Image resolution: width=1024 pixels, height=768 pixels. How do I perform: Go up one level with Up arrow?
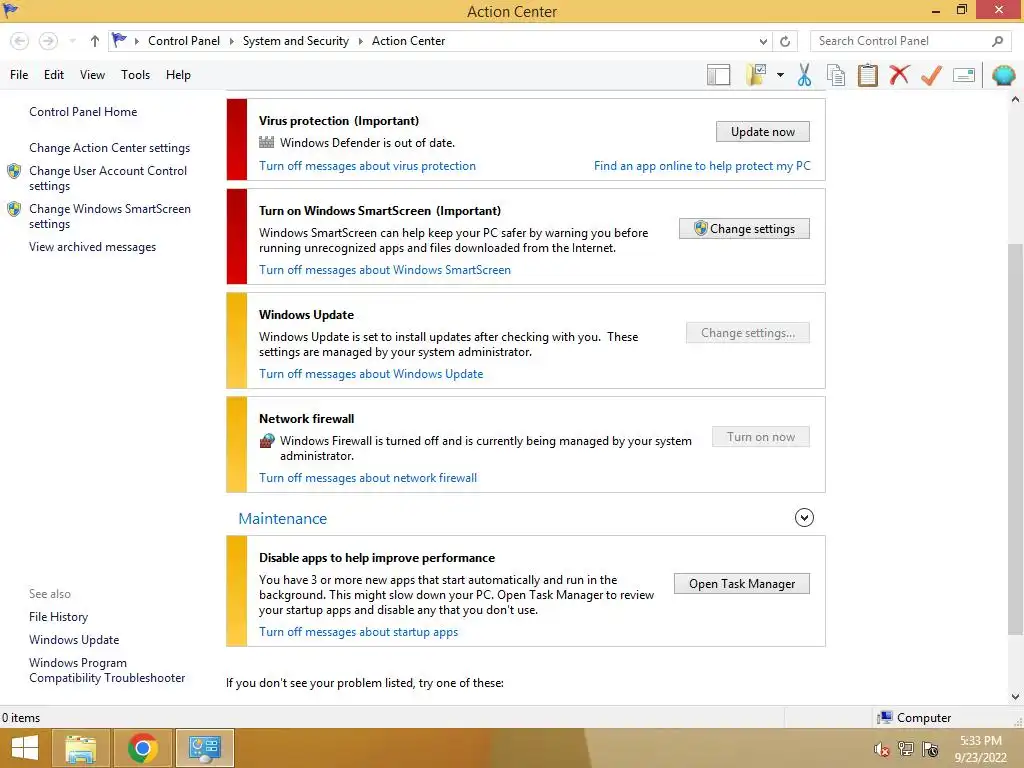pyautogui.click(x=95, y=41)
